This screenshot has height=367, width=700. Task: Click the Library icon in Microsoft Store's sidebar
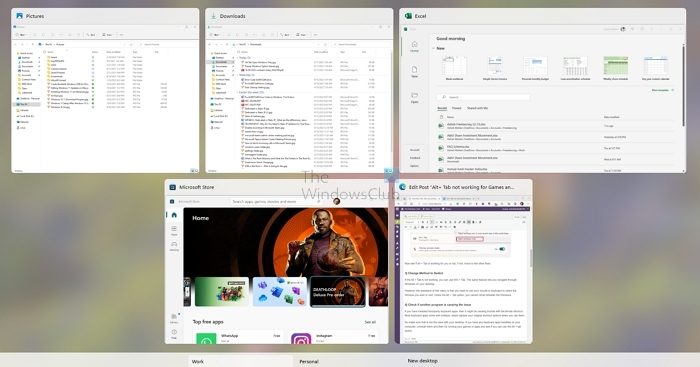coord(174,316)
